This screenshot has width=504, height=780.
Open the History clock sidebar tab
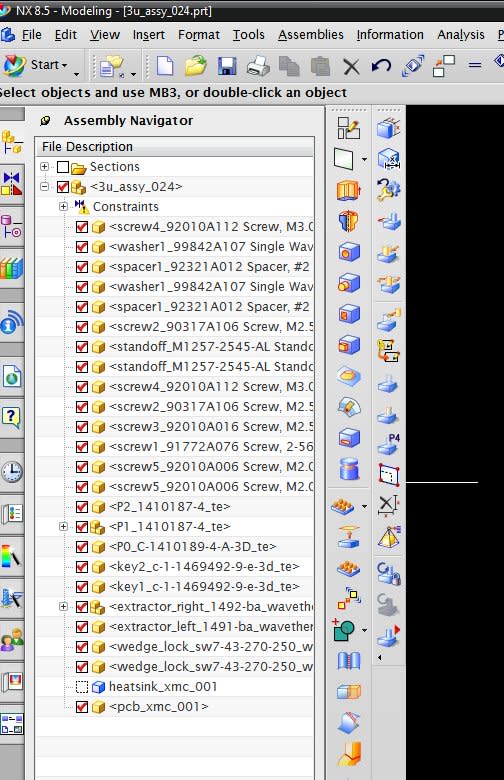pos(11,471)
